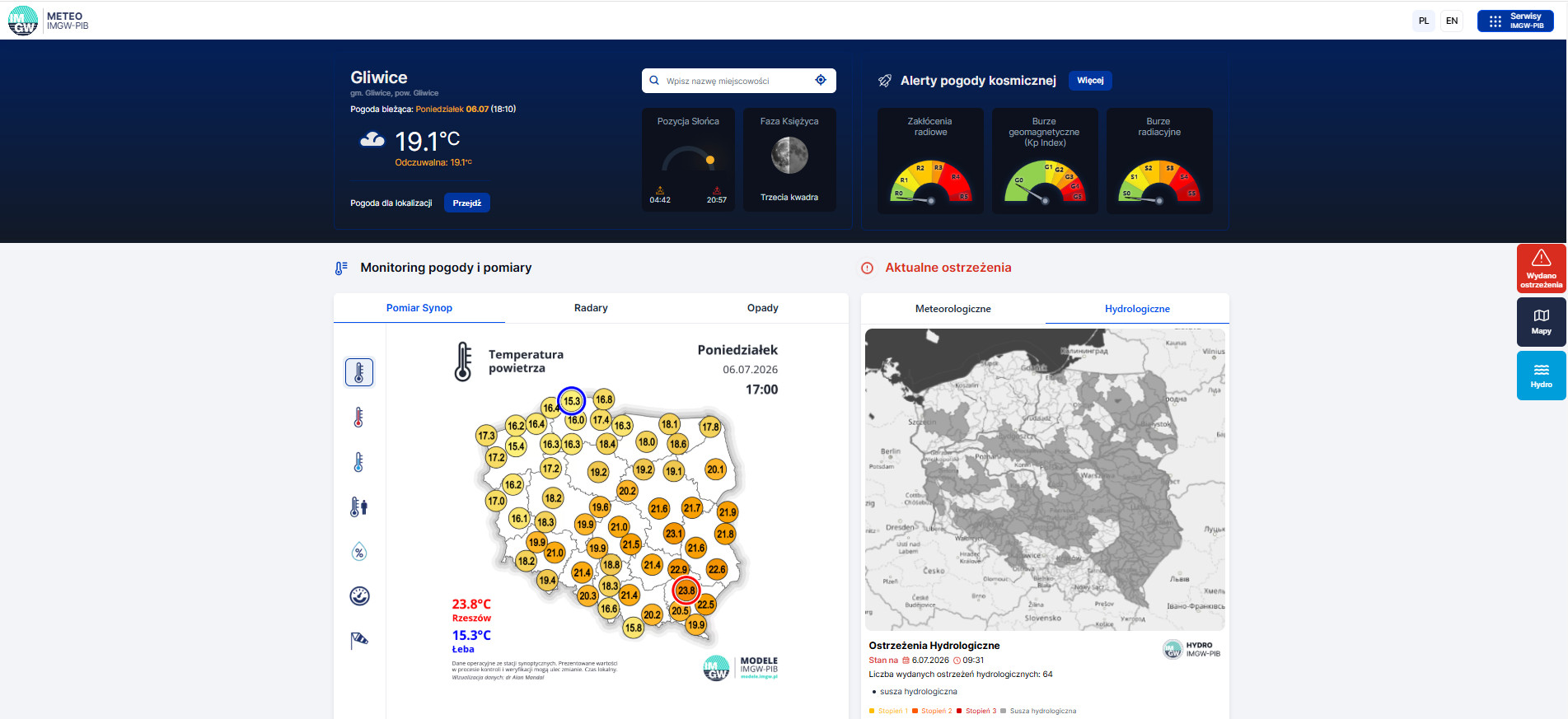Click the Monitoring pogody thermometer heading icon

point(341,268)
